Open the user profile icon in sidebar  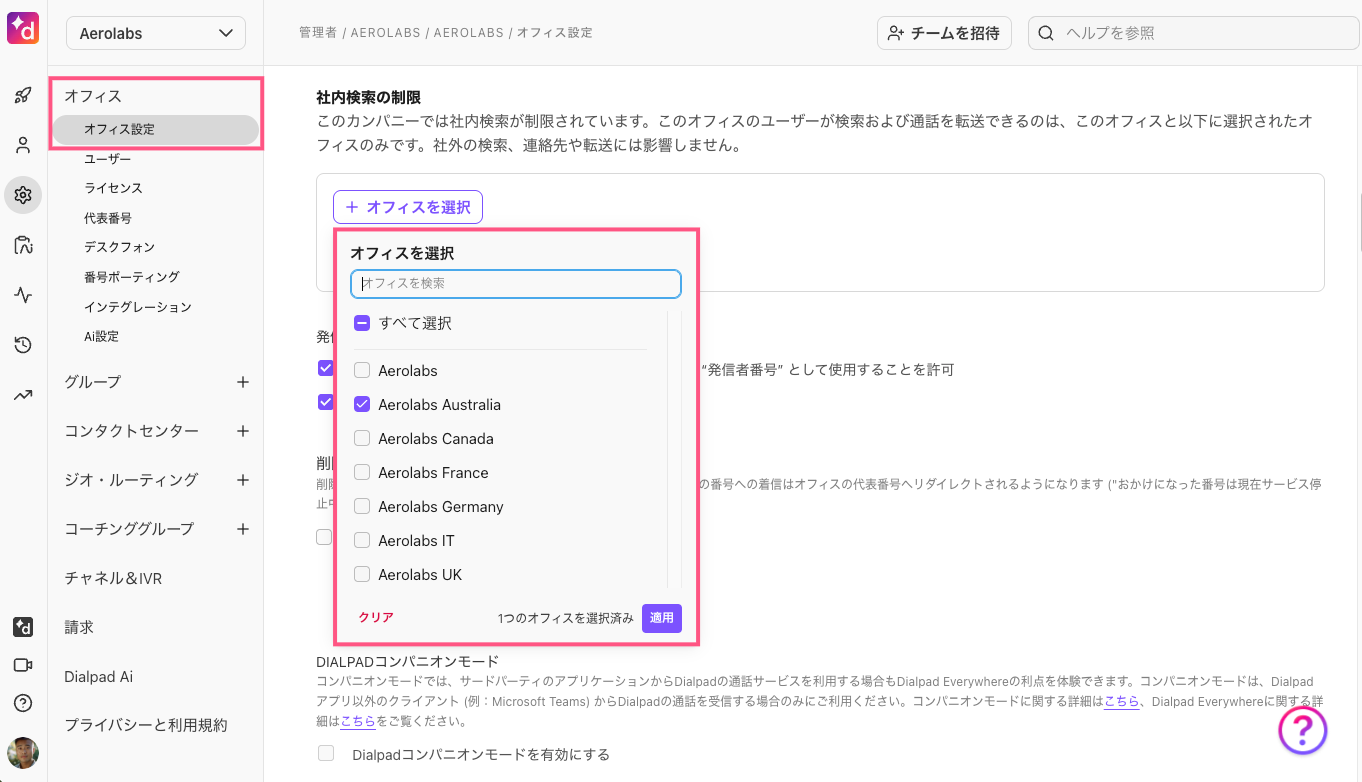pos(23,145)
